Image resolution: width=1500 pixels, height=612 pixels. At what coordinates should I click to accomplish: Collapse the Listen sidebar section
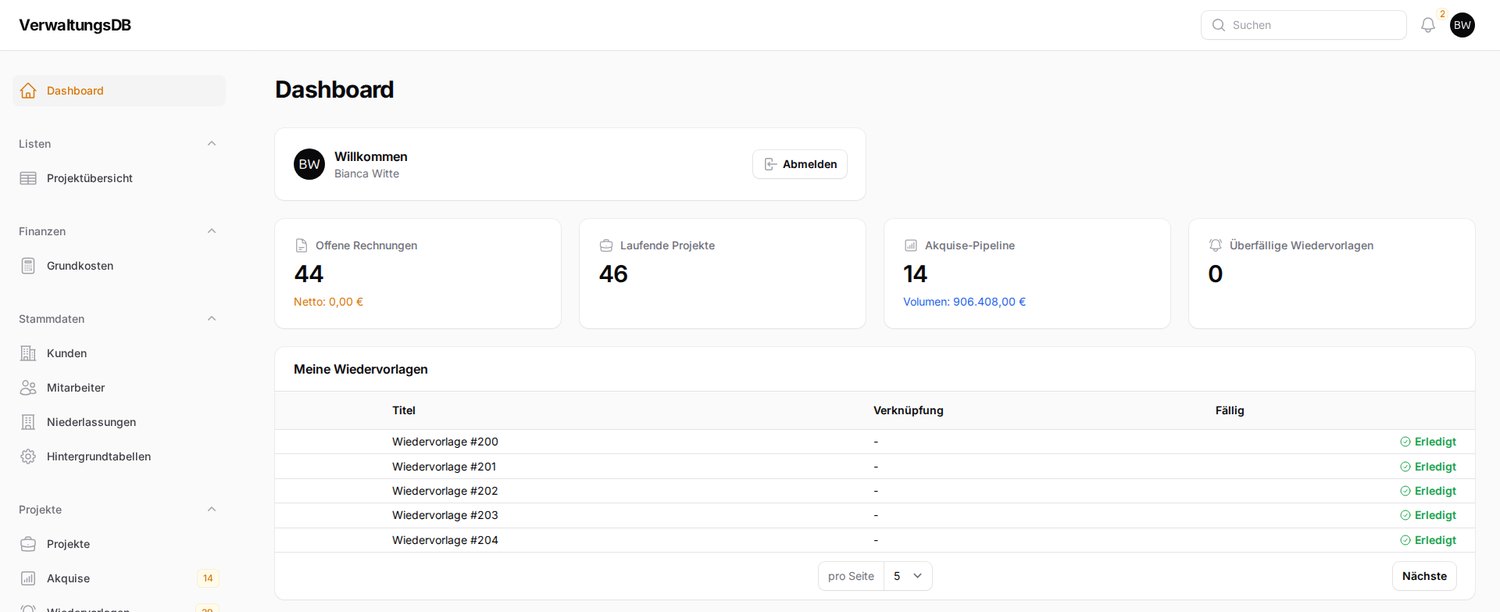tap(211, 144)
